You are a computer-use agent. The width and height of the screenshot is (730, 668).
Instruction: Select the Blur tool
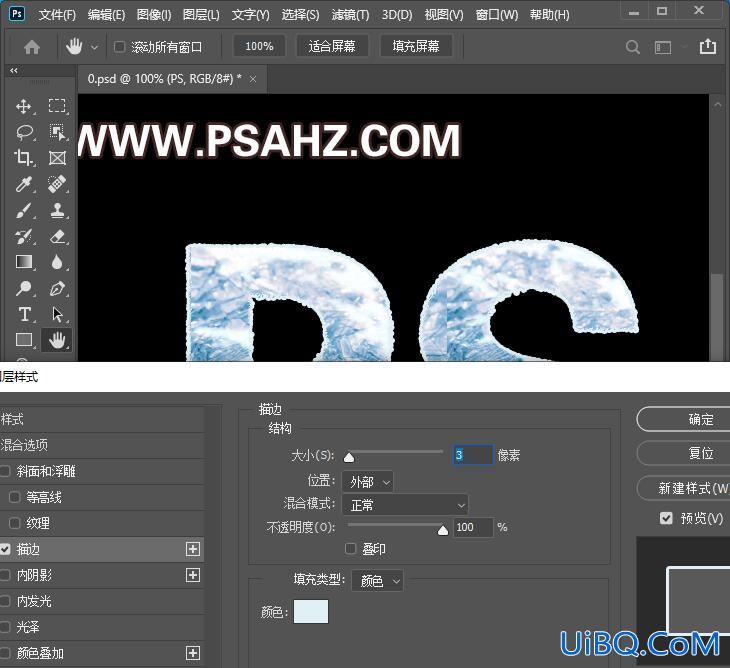tap(57, 262)
